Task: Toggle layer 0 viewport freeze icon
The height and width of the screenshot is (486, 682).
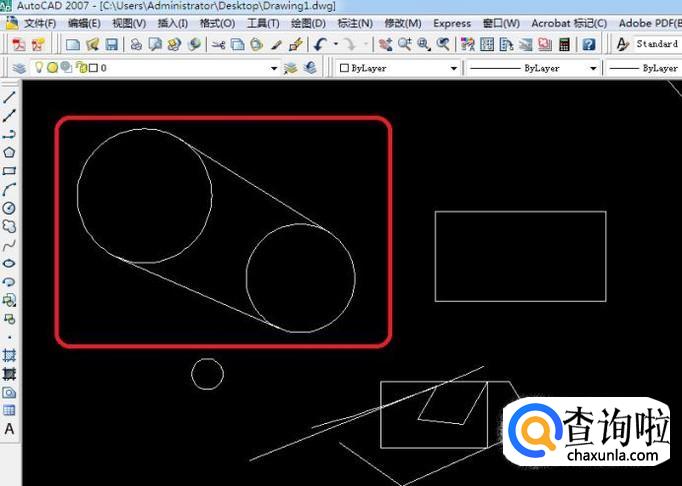Action: (66, 67)
